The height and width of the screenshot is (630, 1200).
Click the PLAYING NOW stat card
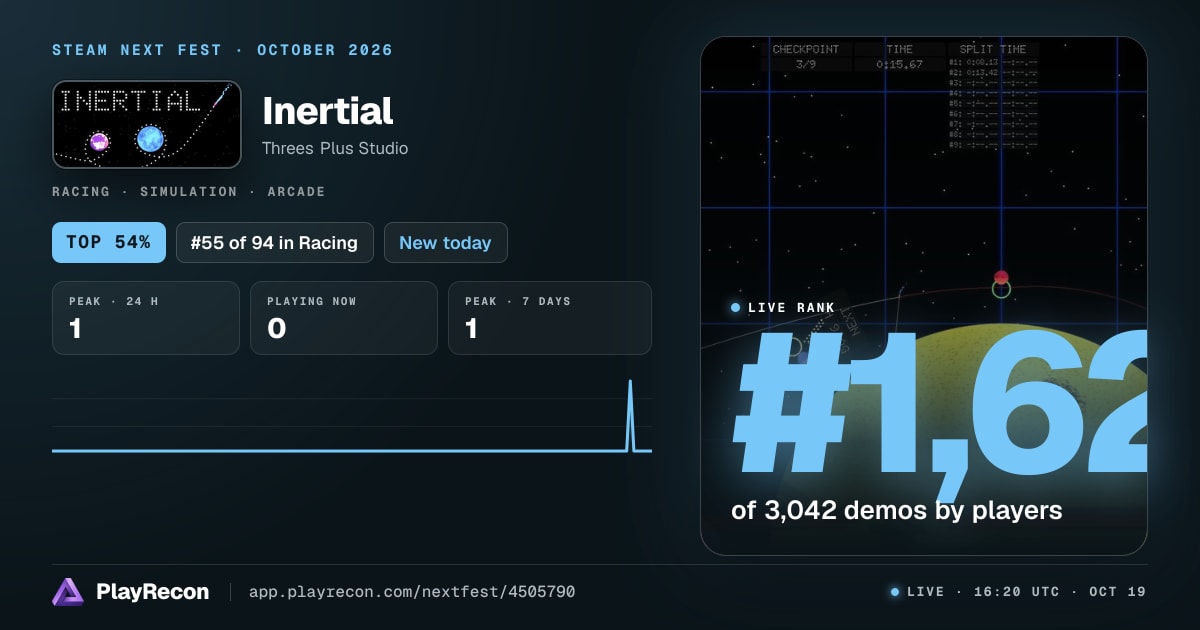tap(344, 318)
